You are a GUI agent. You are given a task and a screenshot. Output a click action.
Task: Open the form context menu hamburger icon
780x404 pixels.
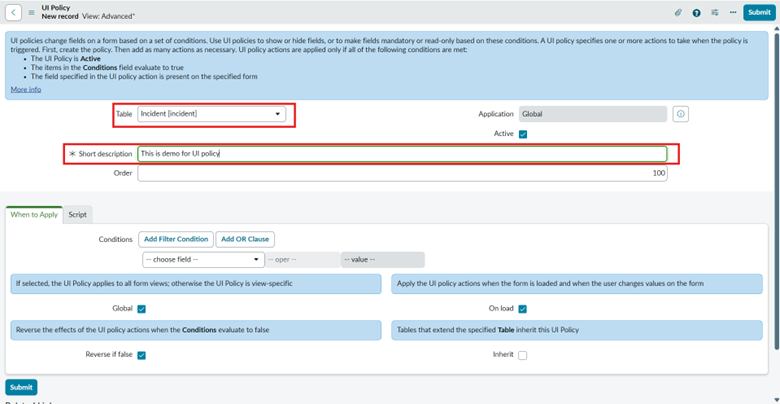(x=32, y=12)
